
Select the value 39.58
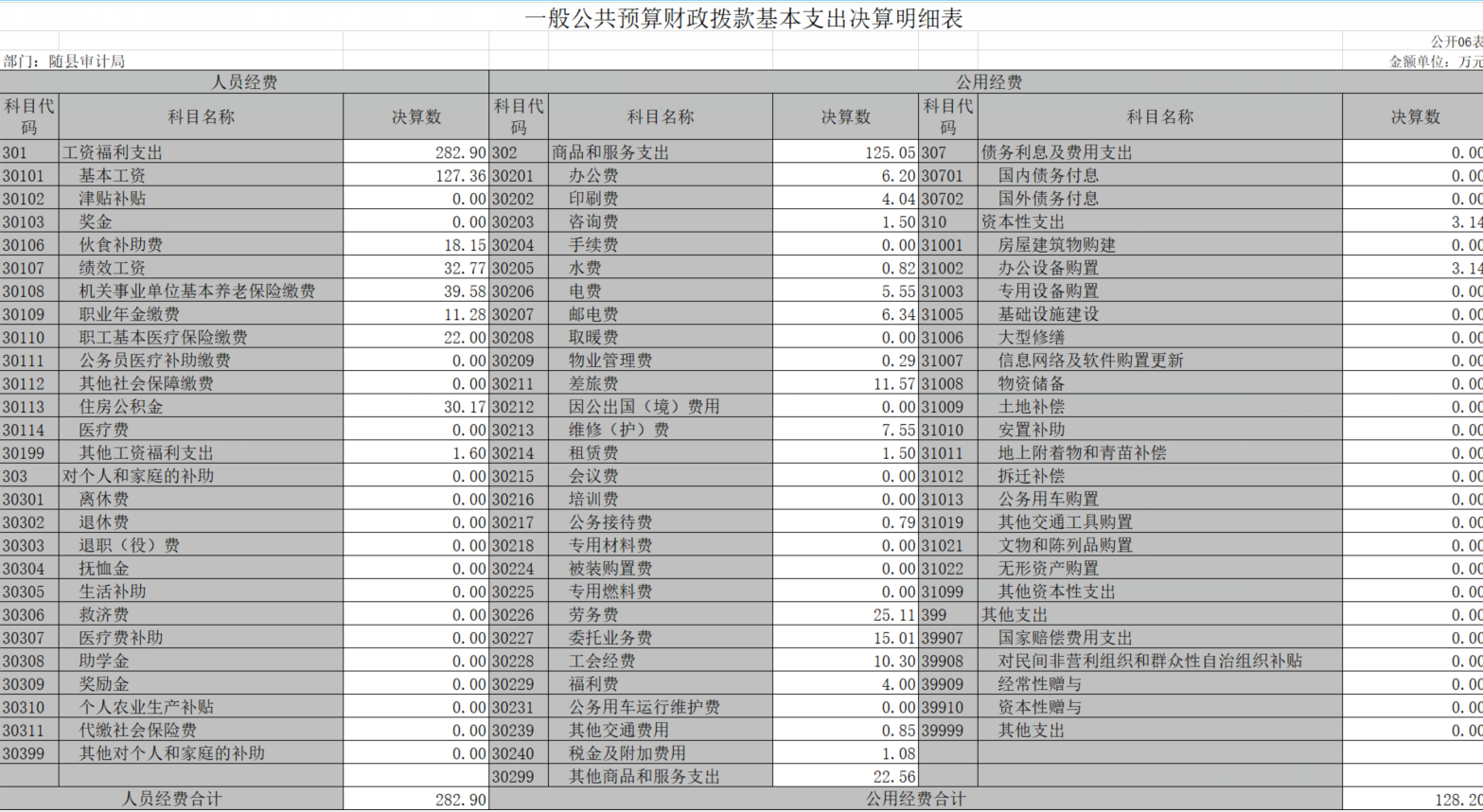(x=415, y=291)
